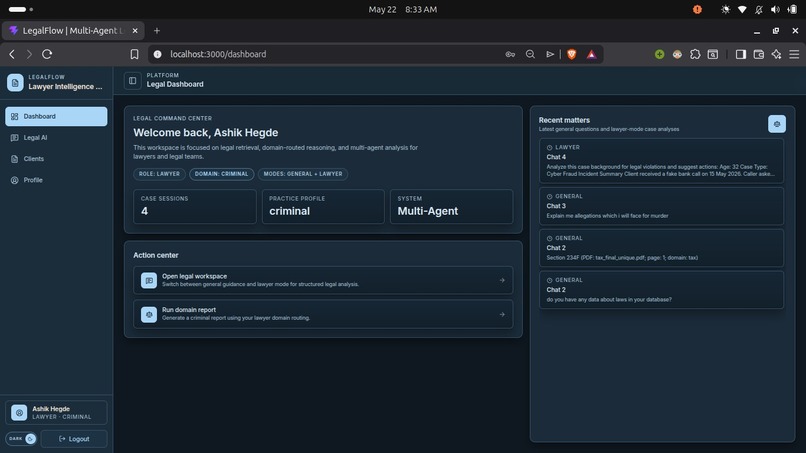Click the password key icon in address bar
This screenshot has height=453, width=806.
[x=510, y=54]
